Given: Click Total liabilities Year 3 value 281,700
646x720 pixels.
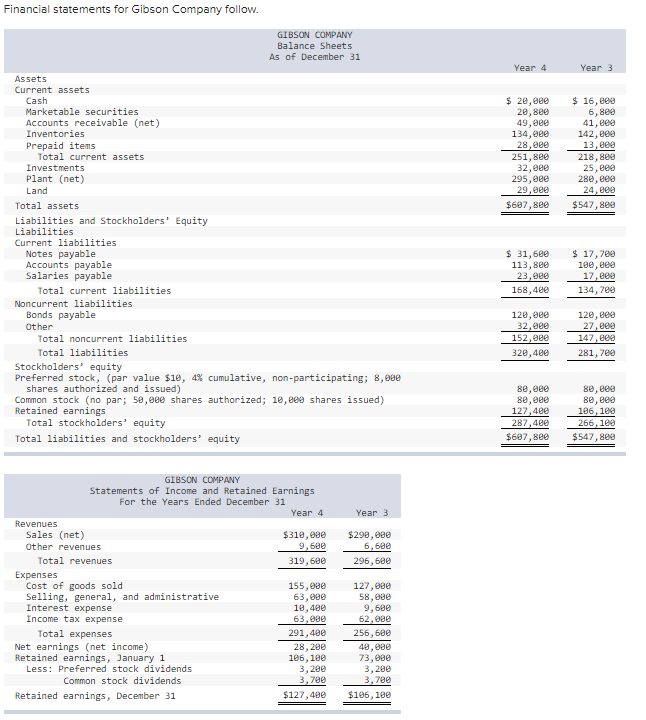Looking at the screenshot, I should [x=596, y=353].
